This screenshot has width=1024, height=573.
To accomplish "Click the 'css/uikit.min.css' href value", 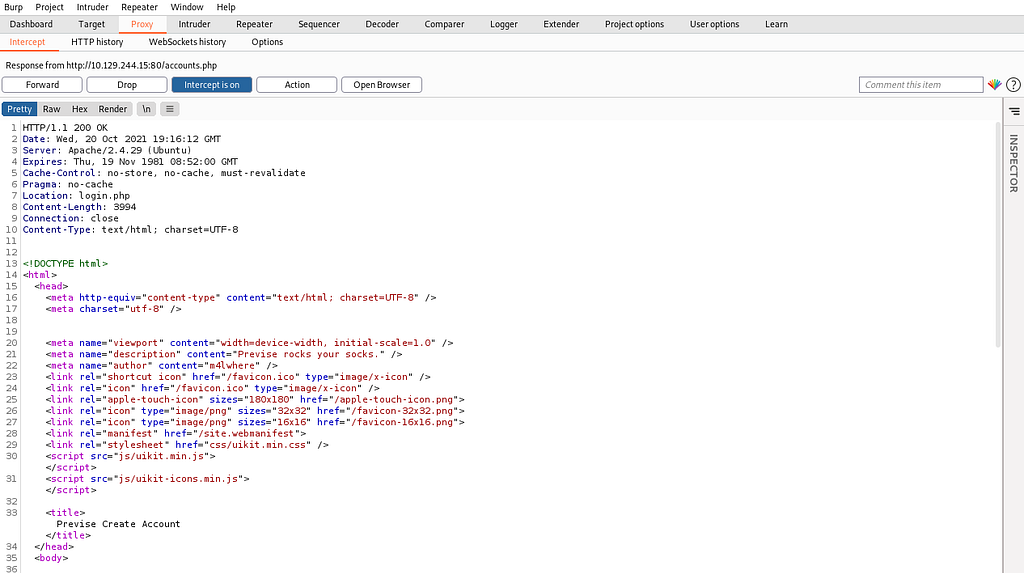I will 257,444.
